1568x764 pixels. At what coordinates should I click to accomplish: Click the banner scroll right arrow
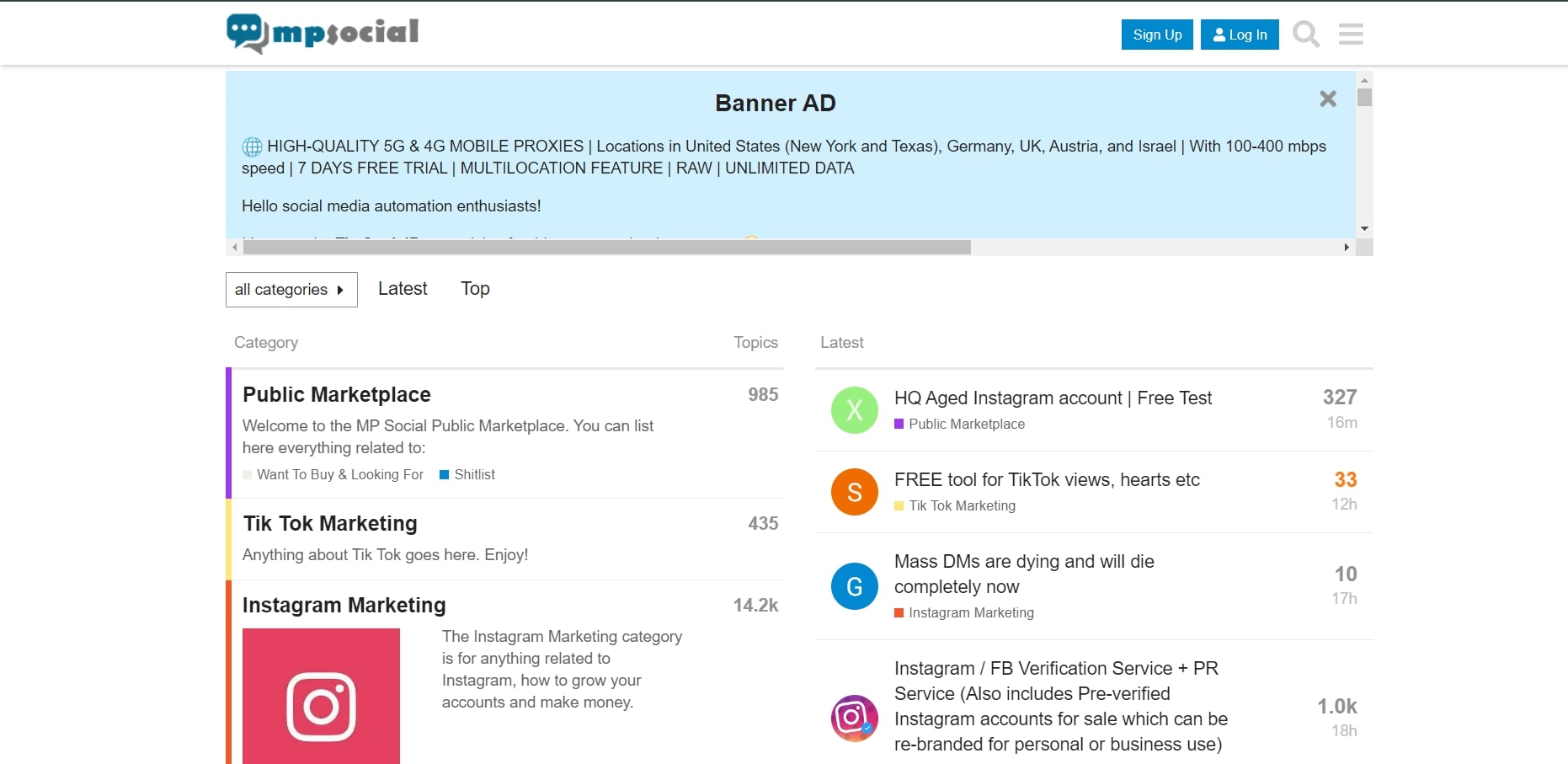tap(1347, 248)
